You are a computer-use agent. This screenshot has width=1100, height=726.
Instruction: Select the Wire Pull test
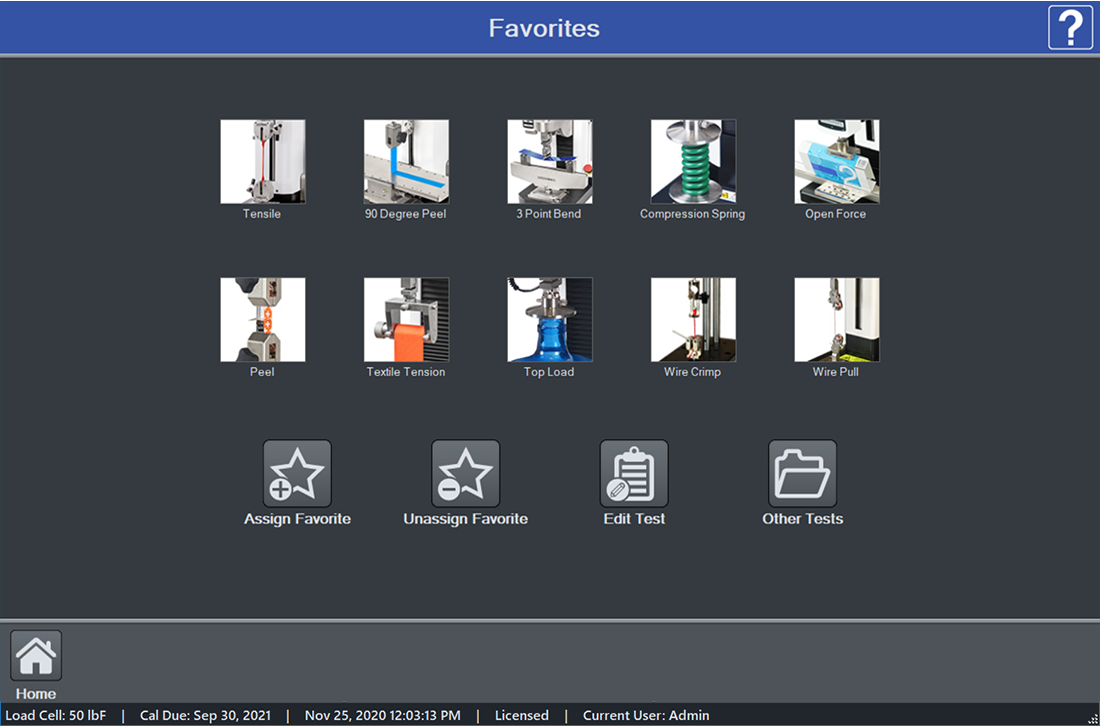[836, 320]
